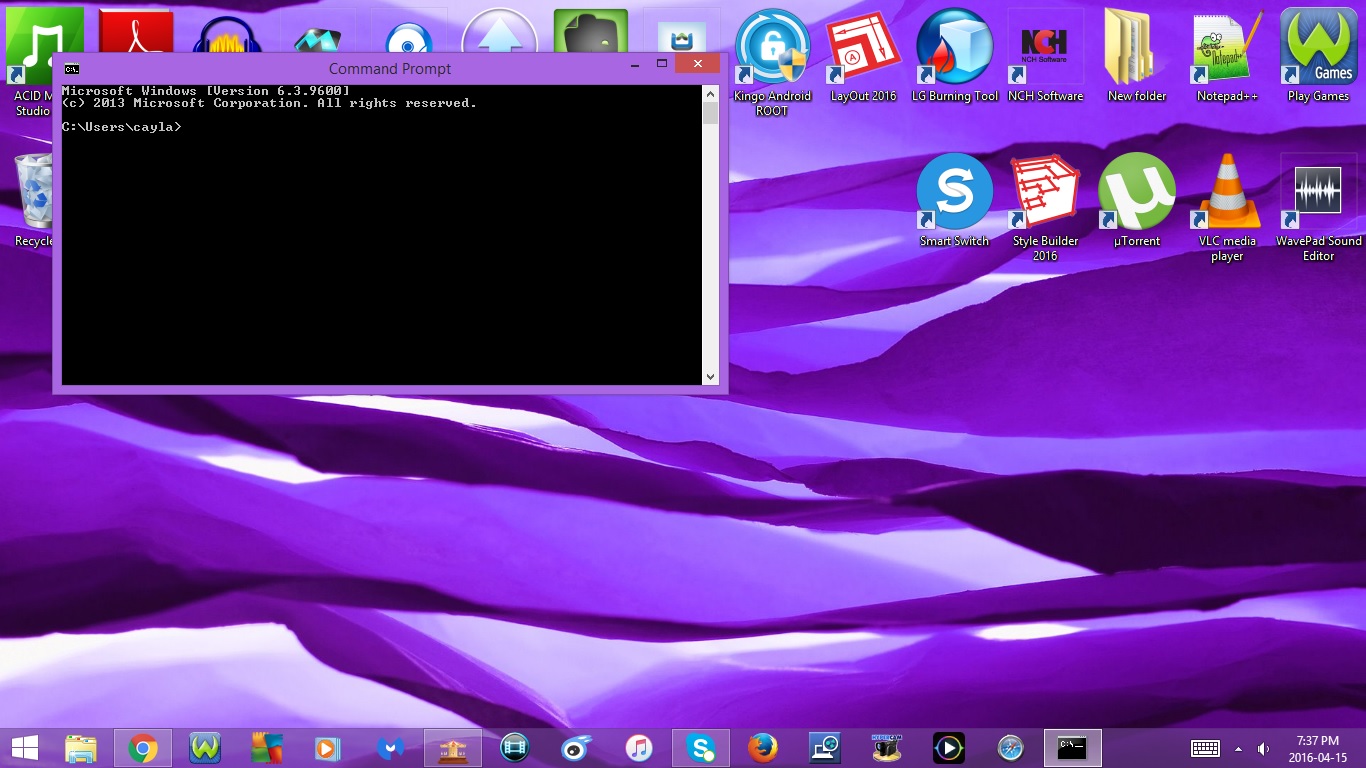Minimize the Command Prompt window
This screenshot has height=768, width=1366.
pos(635,64)
